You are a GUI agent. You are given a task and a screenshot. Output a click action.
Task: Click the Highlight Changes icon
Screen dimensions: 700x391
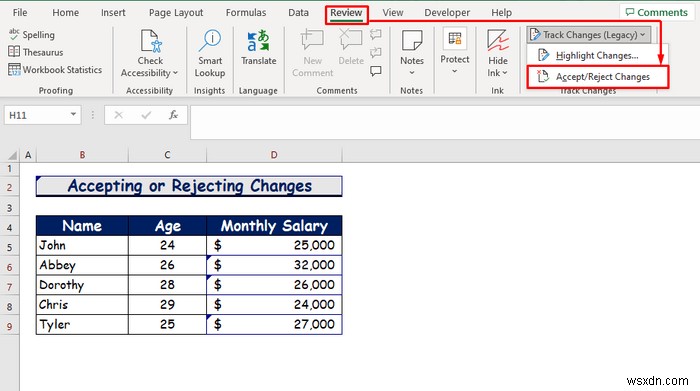coord(543,55)
